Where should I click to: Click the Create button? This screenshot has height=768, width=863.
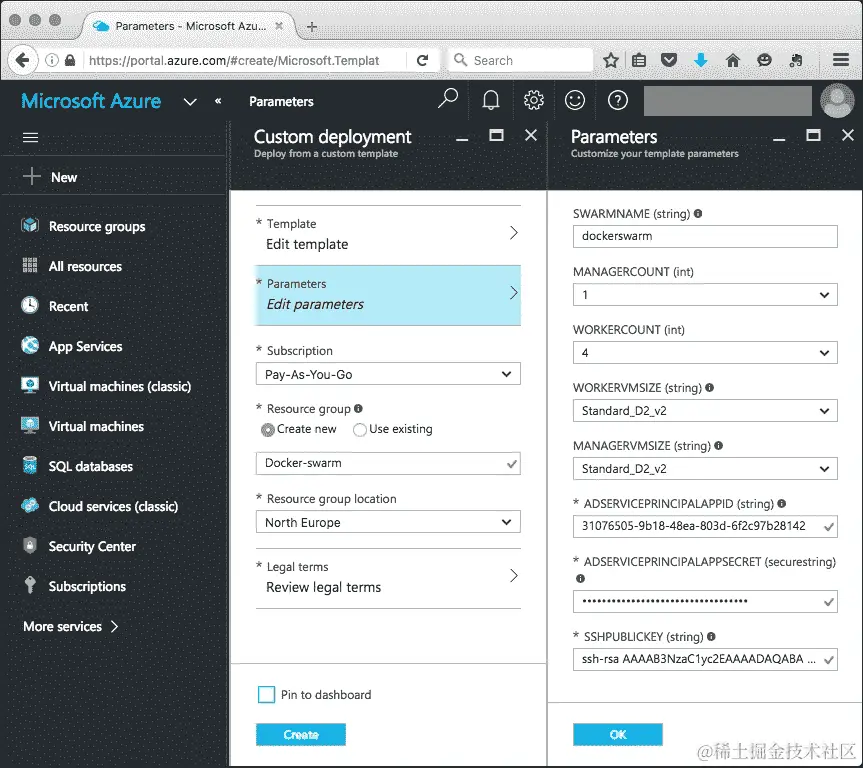point(300,733)
